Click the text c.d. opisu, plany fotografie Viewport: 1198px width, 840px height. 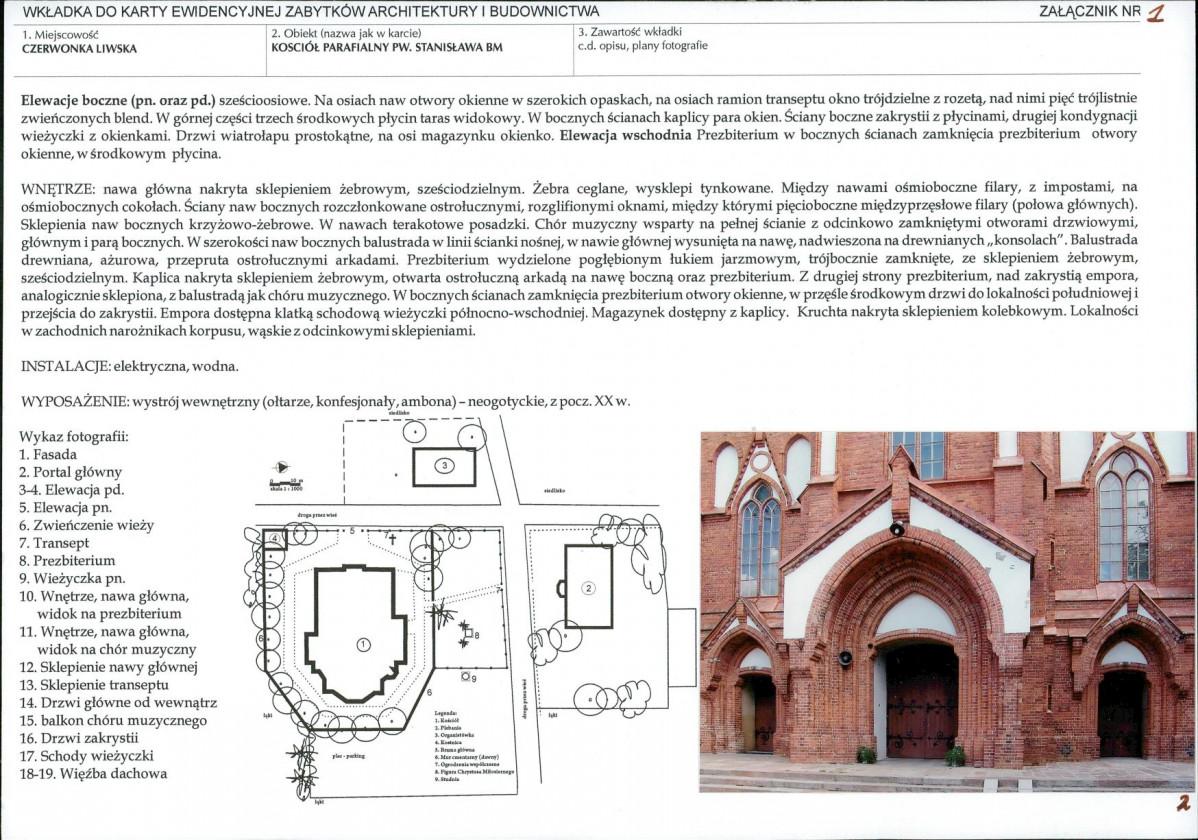(x=643, y=45)
